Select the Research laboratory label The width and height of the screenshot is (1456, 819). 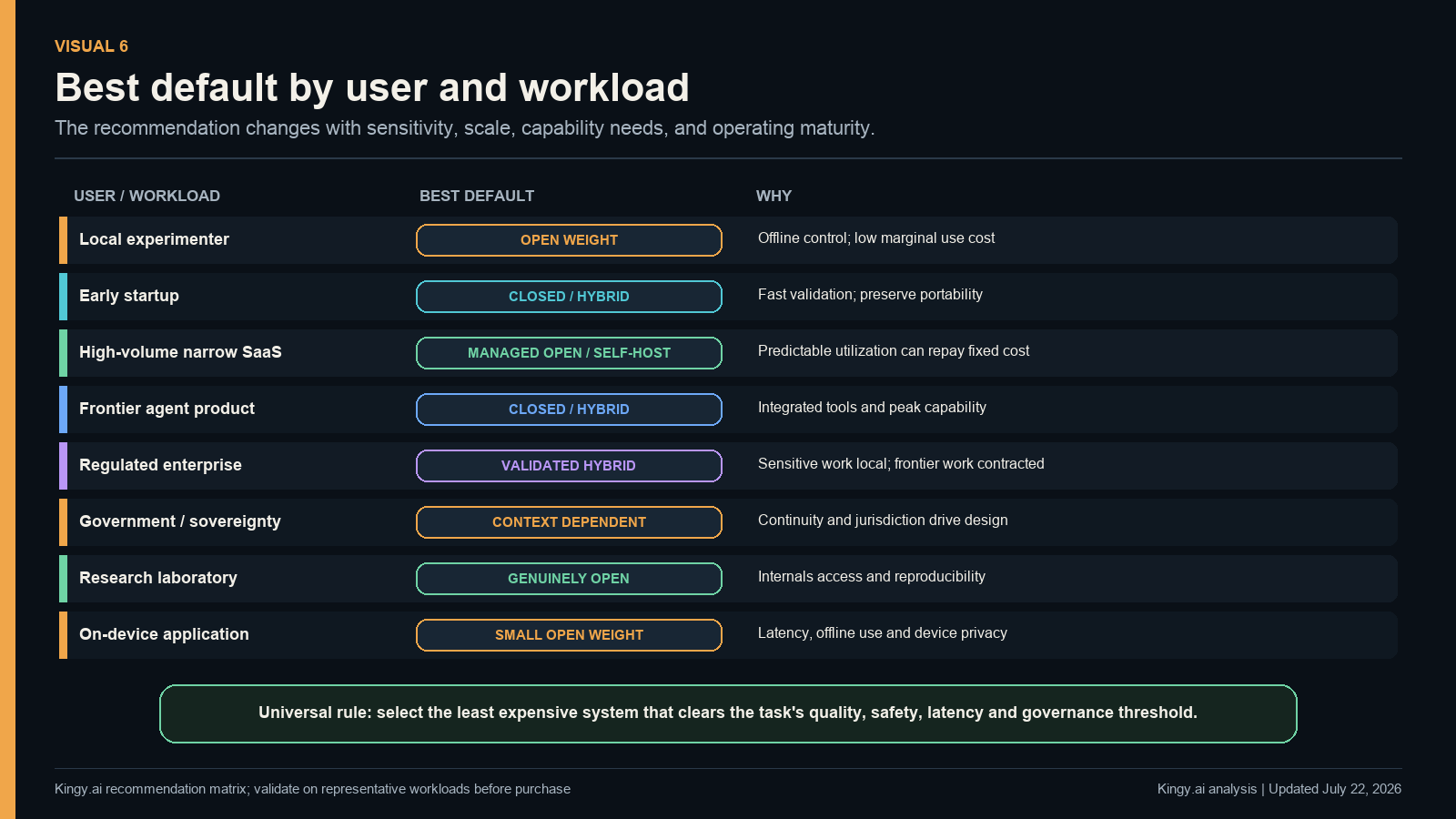[x=158, y=578]
